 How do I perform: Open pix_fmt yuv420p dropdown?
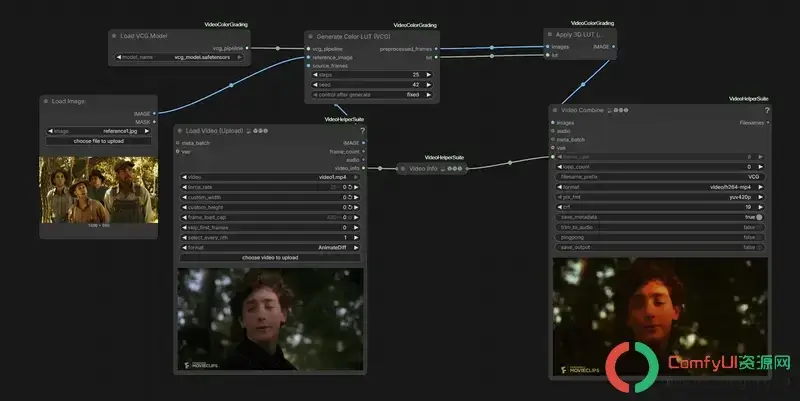[x=660, y=197]
